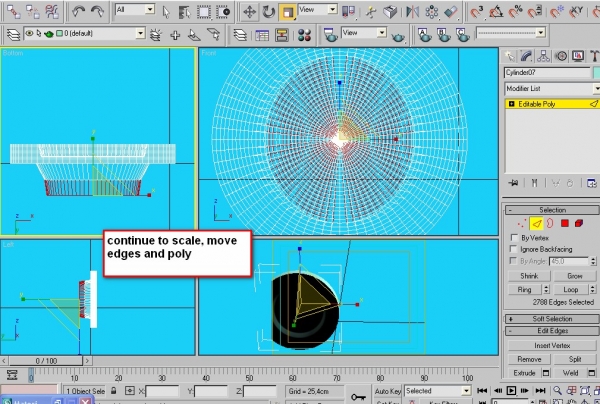
Task: Undo the last action
Action: point(78,12)
